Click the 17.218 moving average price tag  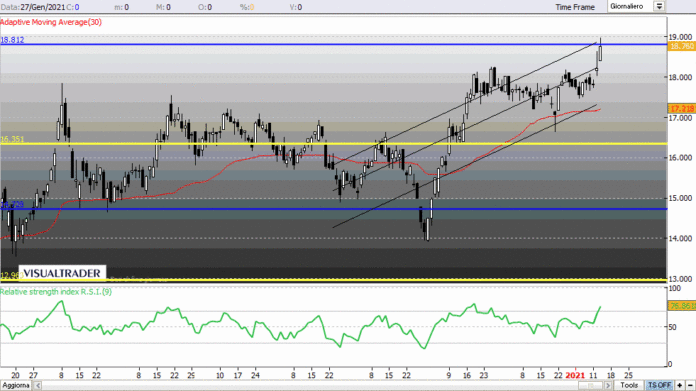[x=681, y=108]
